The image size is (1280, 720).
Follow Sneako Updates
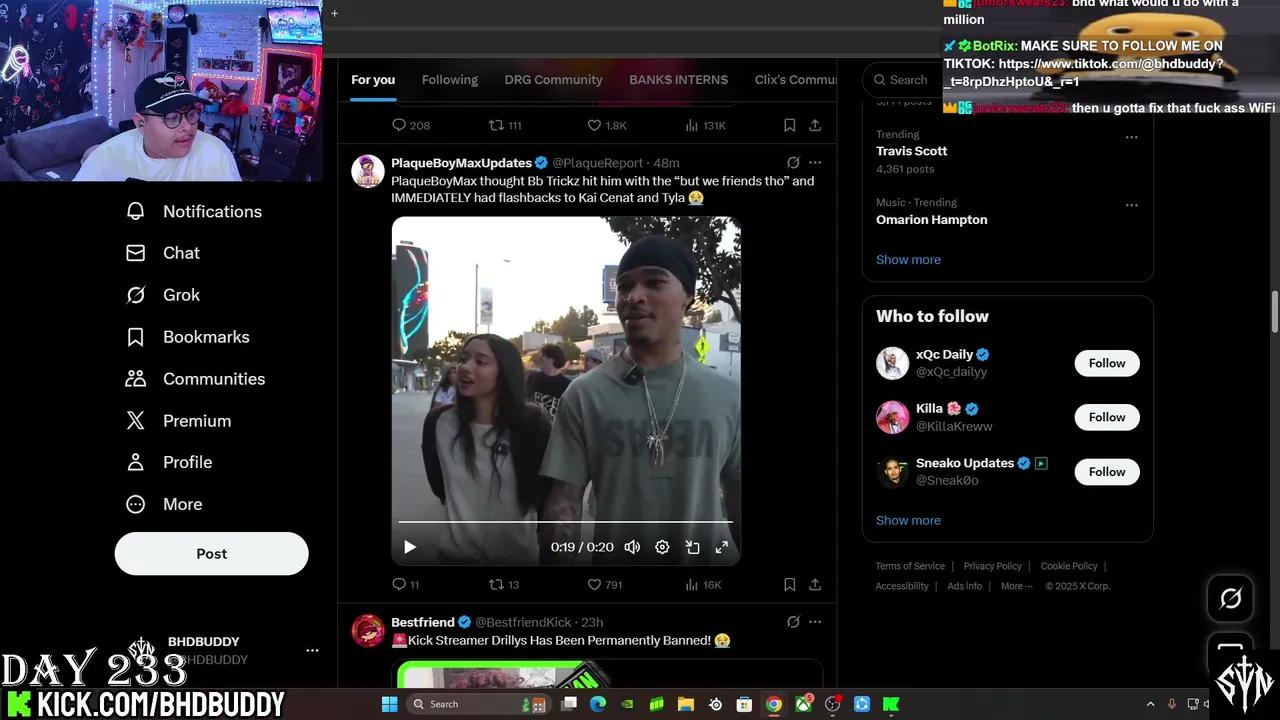(x=1107, y=471)
